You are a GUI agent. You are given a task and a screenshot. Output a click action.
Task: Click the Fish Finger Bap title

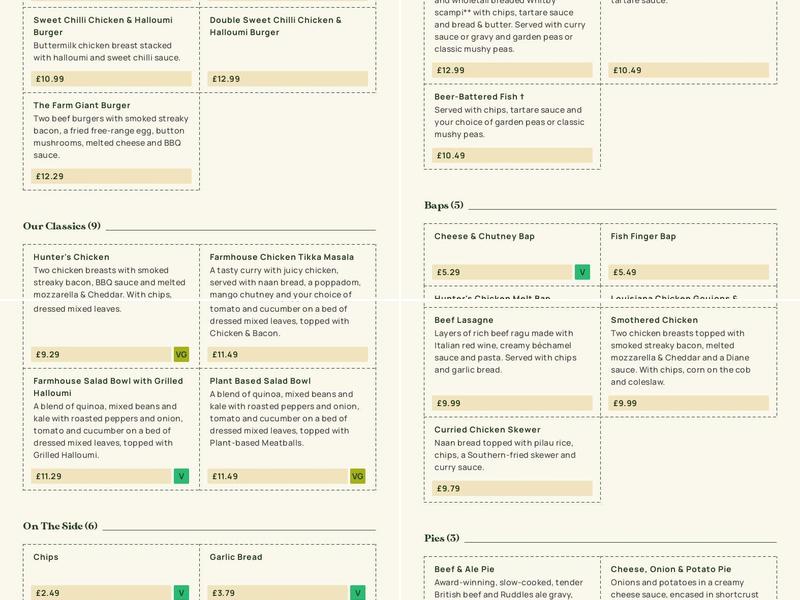(x=644, y=236)
